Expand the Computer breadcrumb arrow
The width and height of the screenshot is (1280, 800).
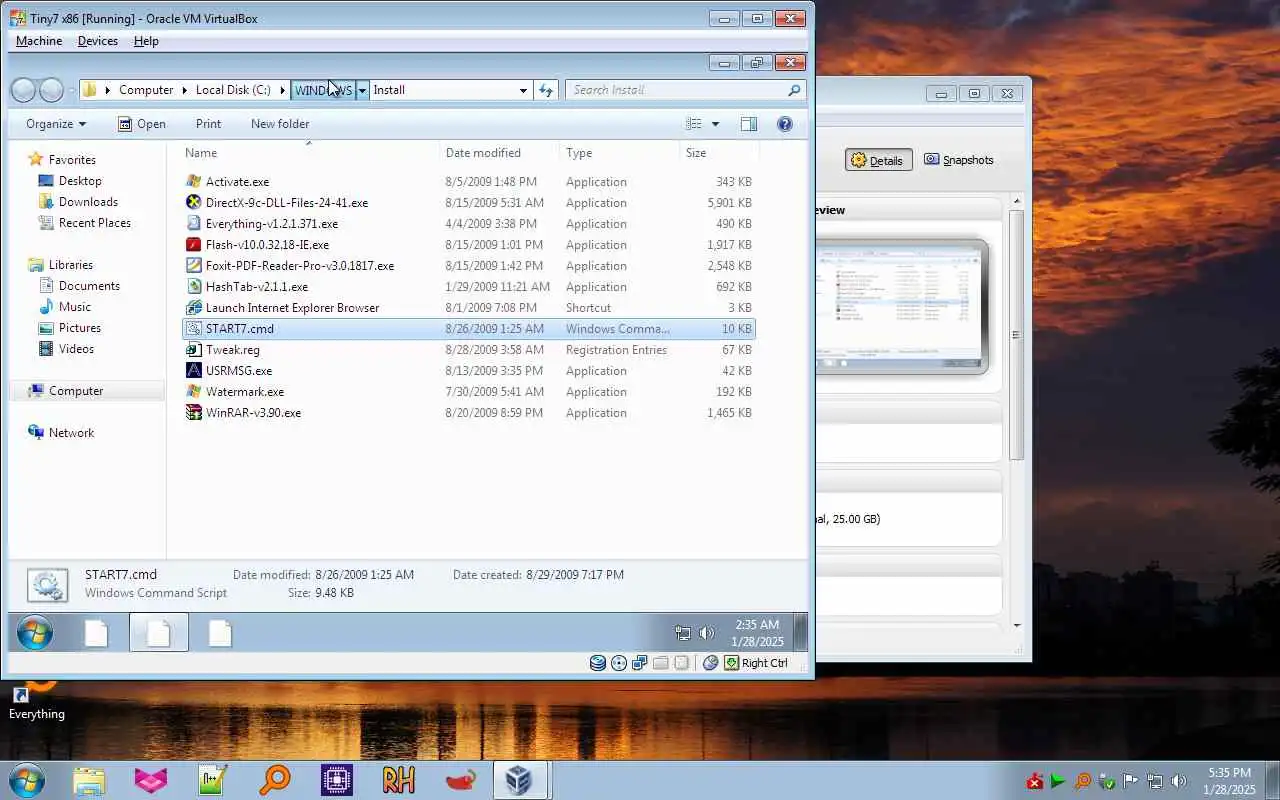tap(183, 90)
